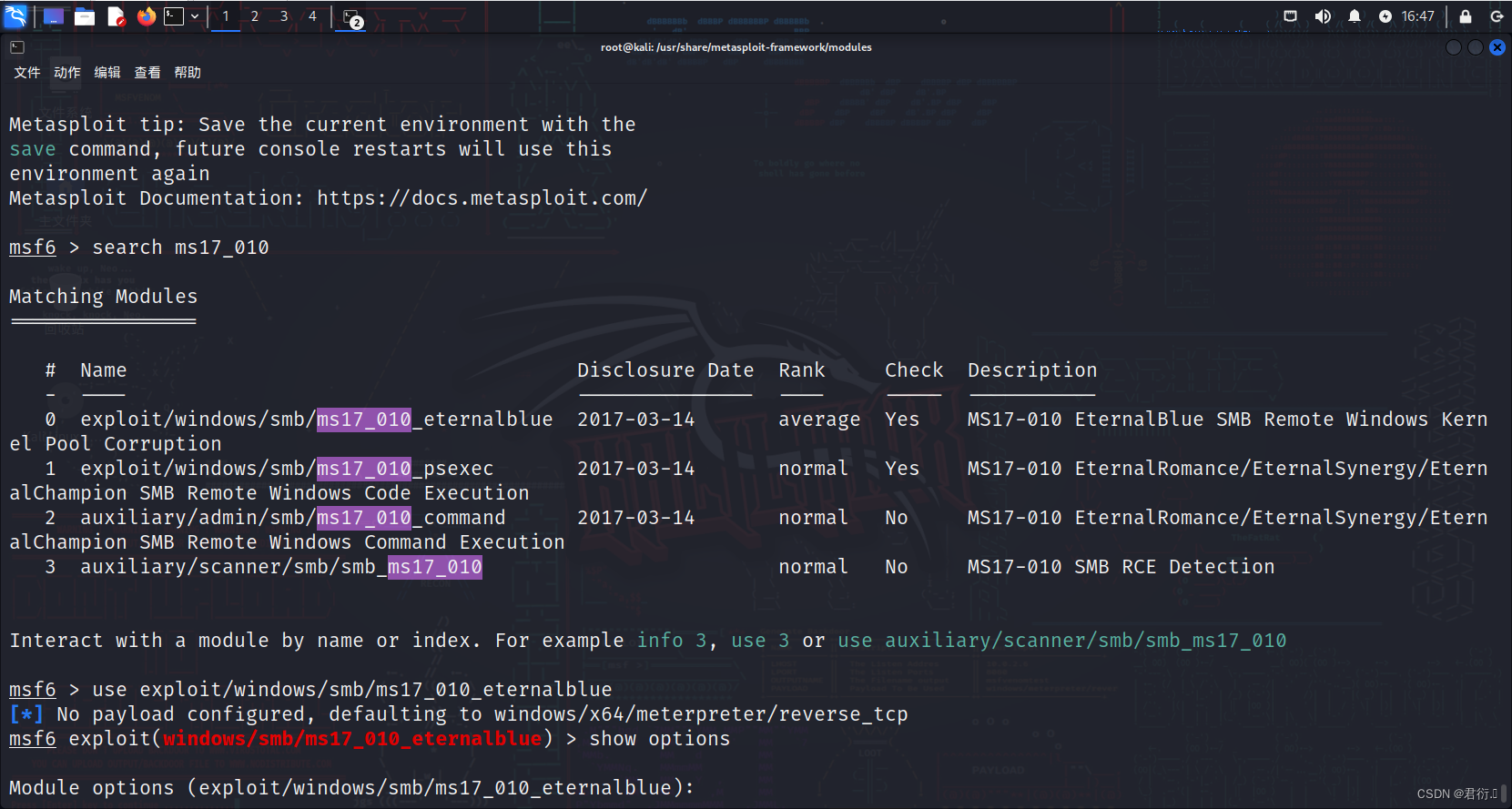This screenshot has height=809, width=1512.
Task: Click exploit/windows/smb/ms17_010_eternalblue in row 0
Action: point(317,420)
